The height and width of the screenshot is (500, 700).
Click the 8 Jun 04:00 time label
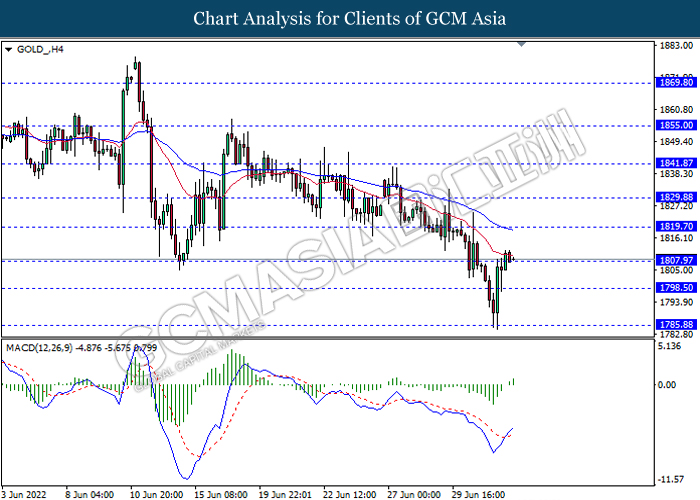tap(89, 495)
